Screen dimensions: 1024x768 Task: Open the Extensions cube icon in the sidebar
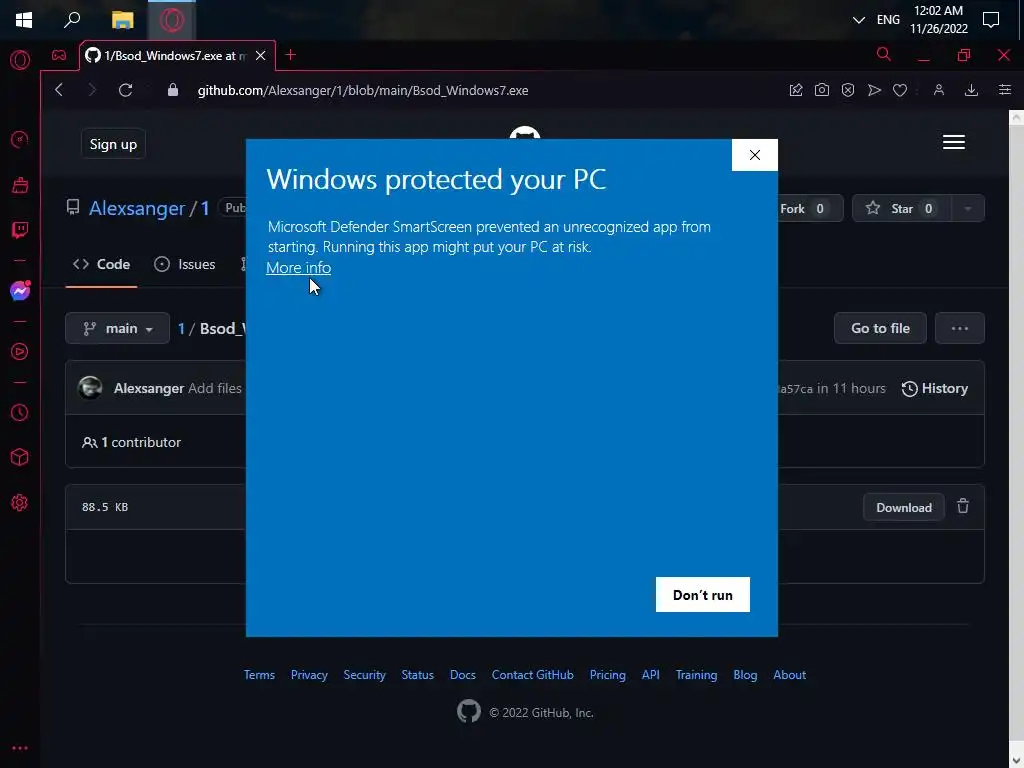coord(20,457)
